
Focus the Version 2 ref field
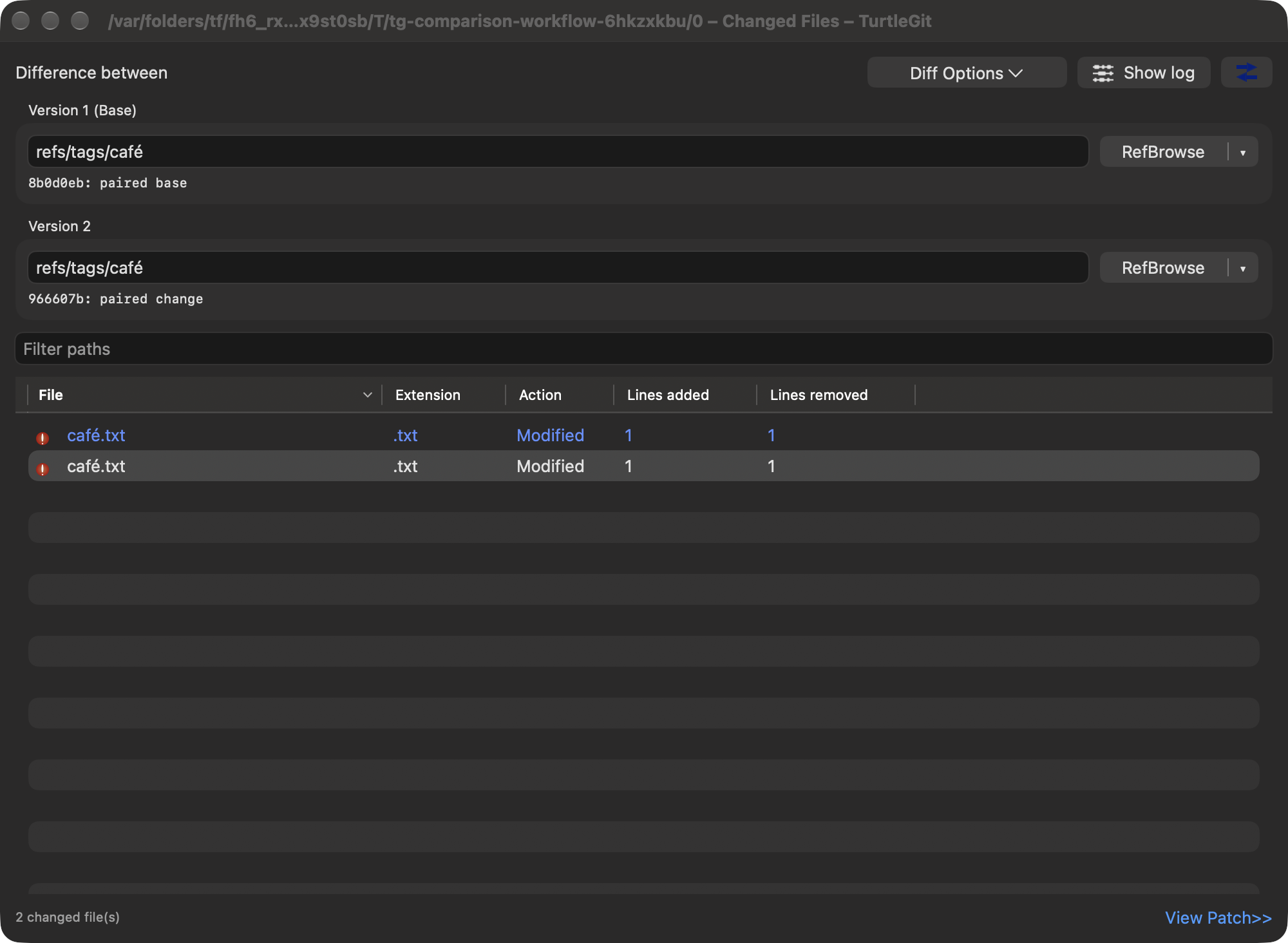coord(558,268)
